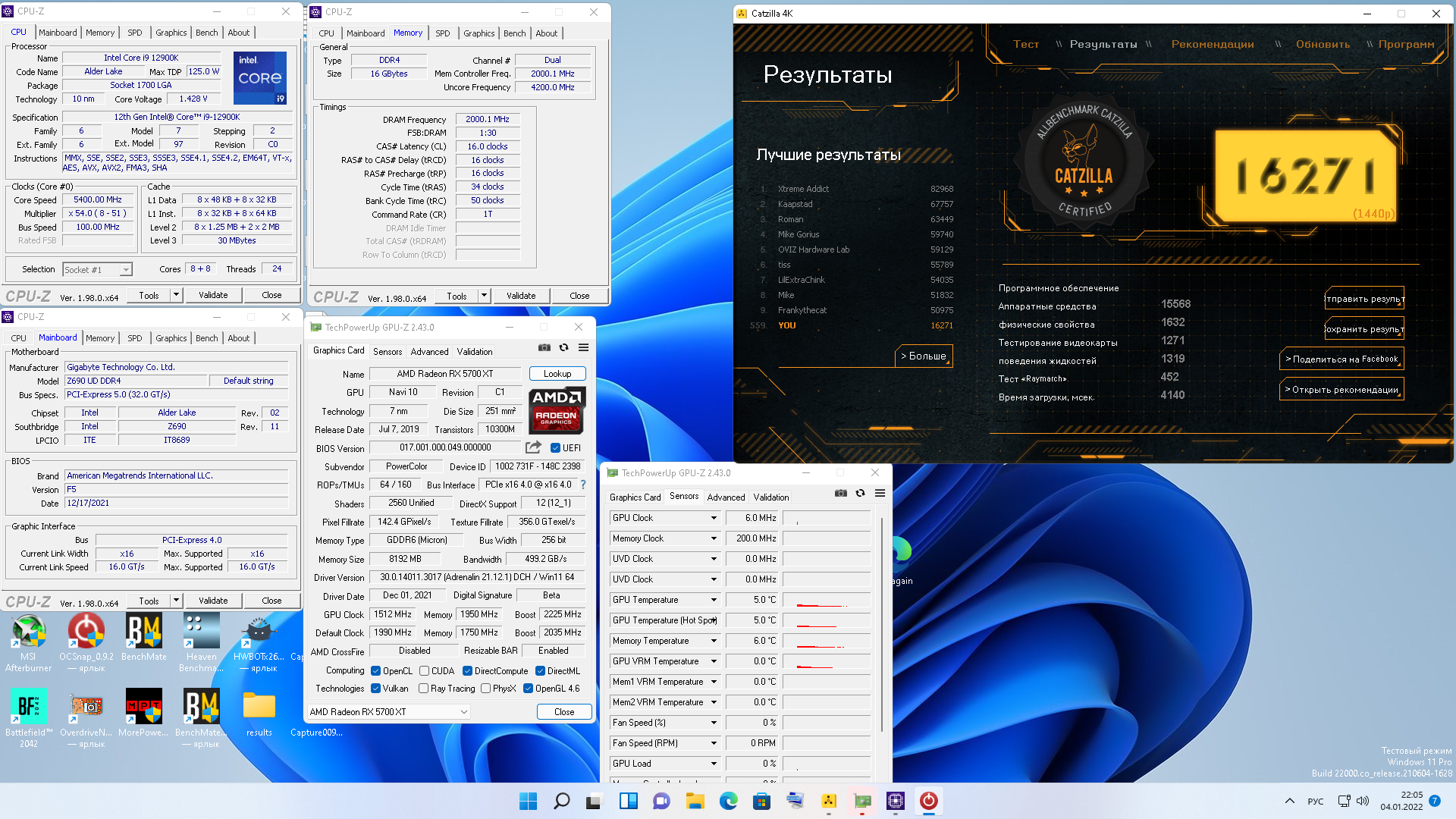Image resolution: width=1456 pixels, height=819 pixels.
Task: Open Widgets from taskbar
Action: (628, 801)
